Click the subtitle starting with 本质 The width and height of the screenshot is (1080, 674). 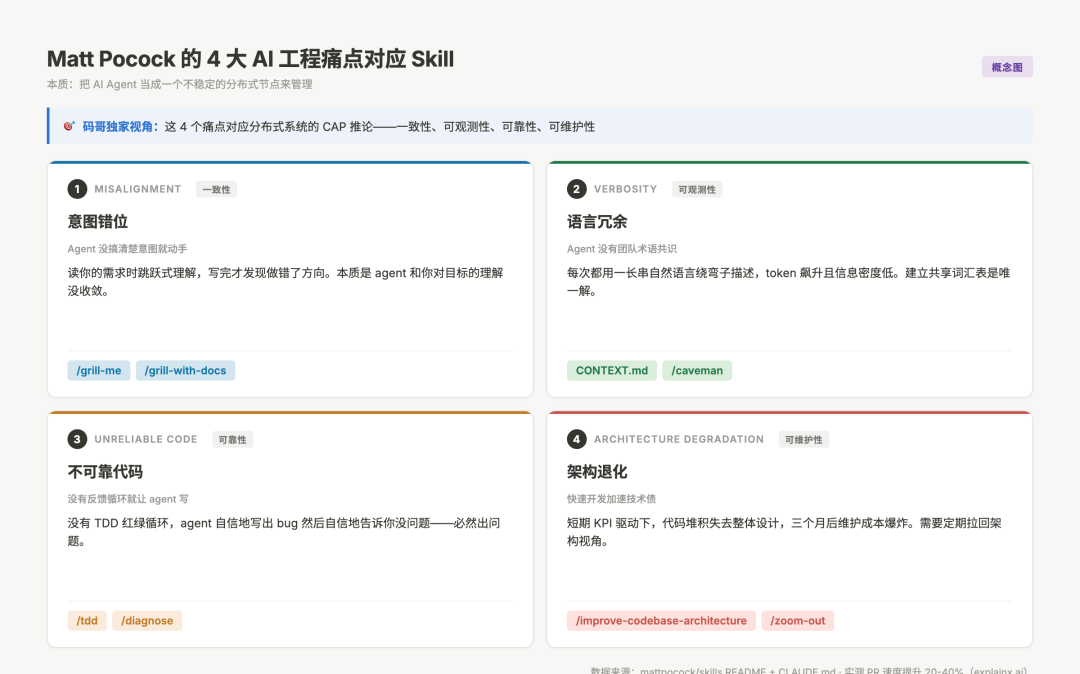coord(180,84)
